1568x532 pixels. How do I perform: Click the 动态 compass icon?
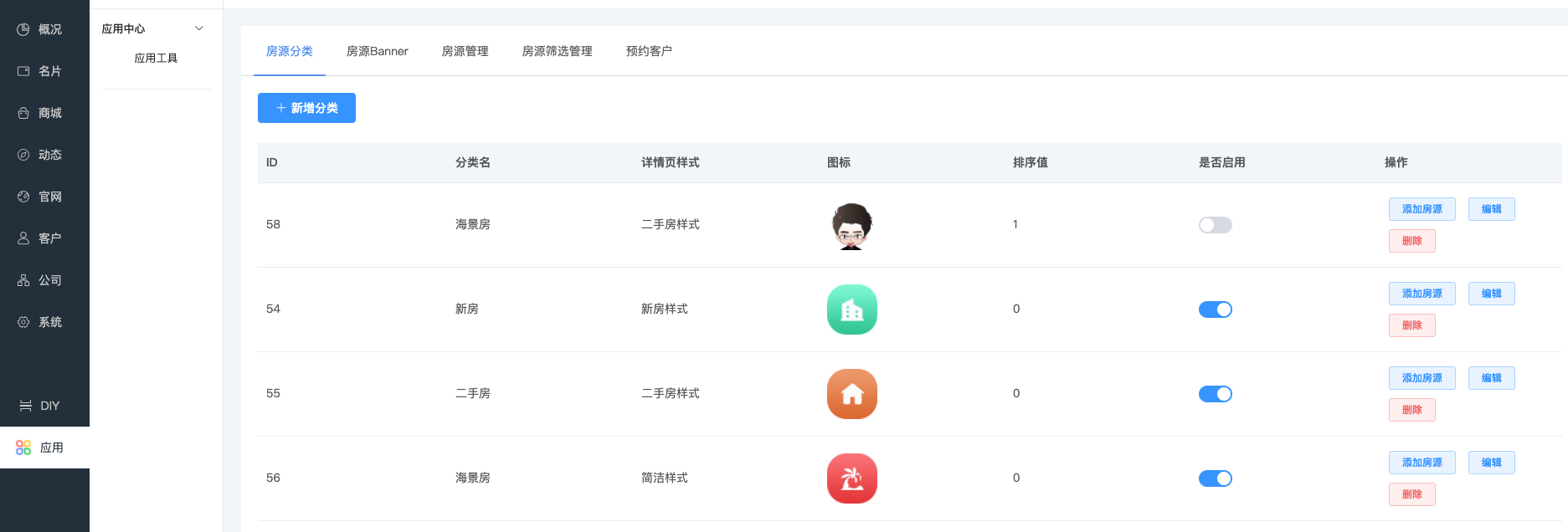[23, 155]
